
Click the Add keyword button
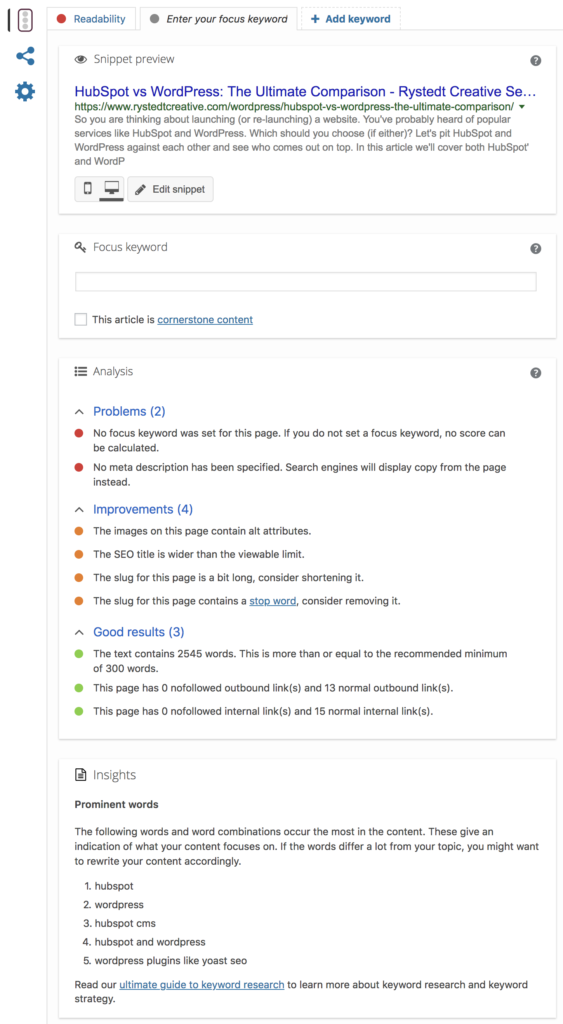coord(351,19)
